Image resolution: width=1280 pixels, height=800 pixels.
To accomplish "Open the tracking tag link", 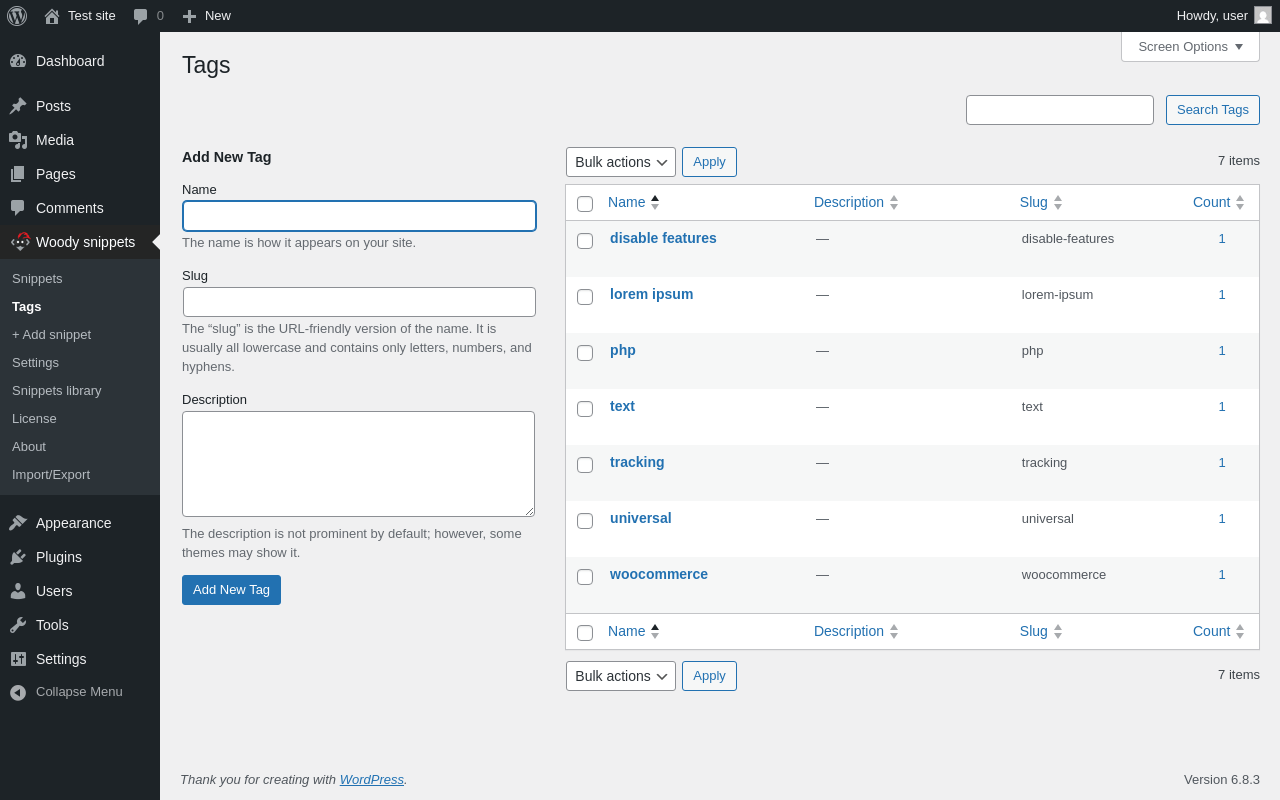I will click(x=637, y=462).
